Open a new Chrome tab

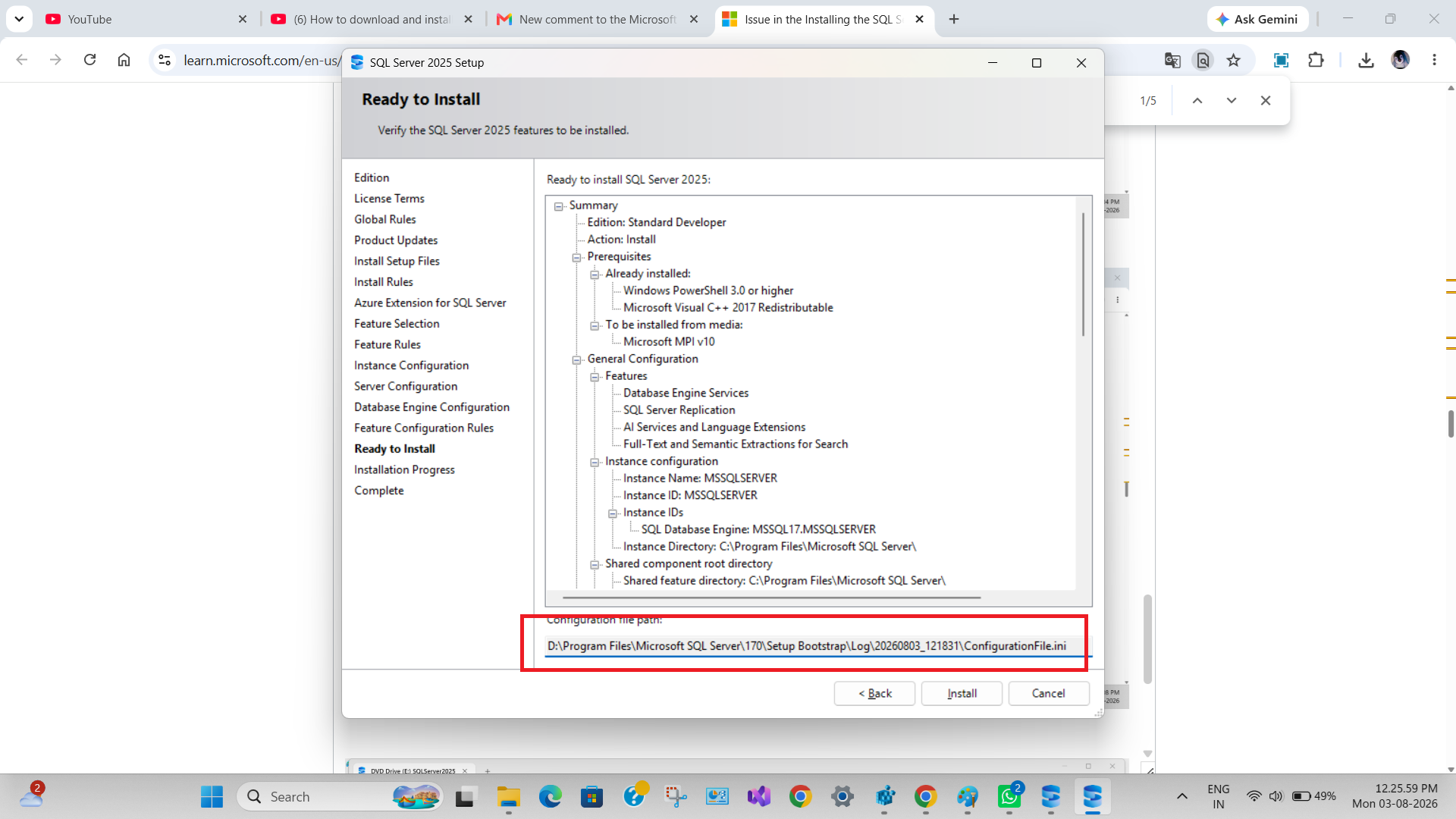954,19
